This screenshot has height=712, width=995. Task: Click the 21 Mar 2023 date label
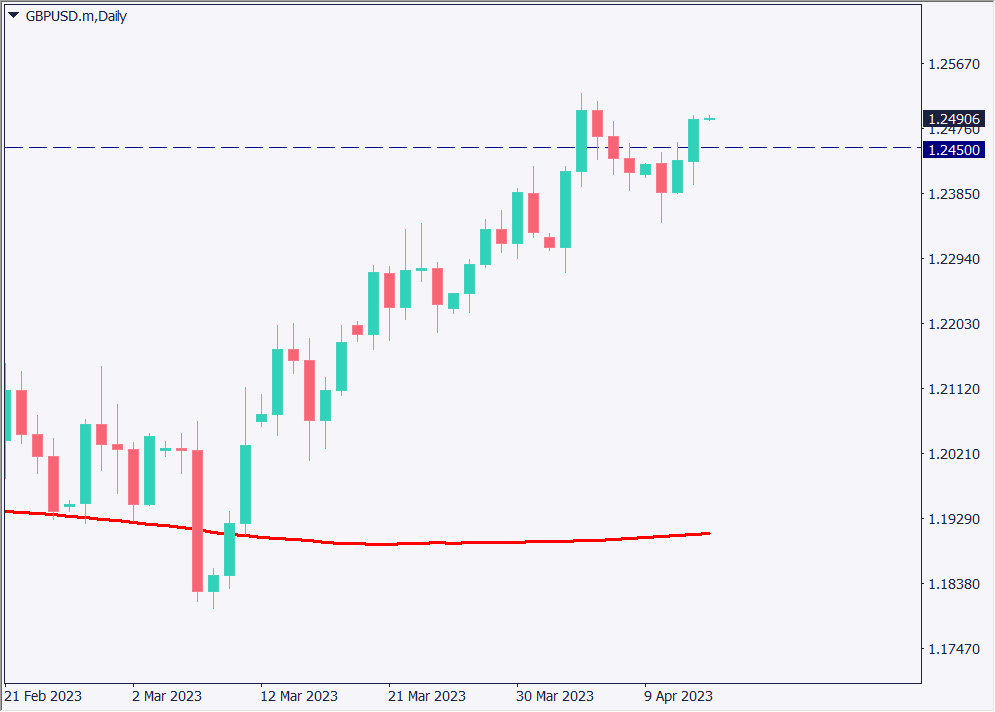(x=427, y=696)
